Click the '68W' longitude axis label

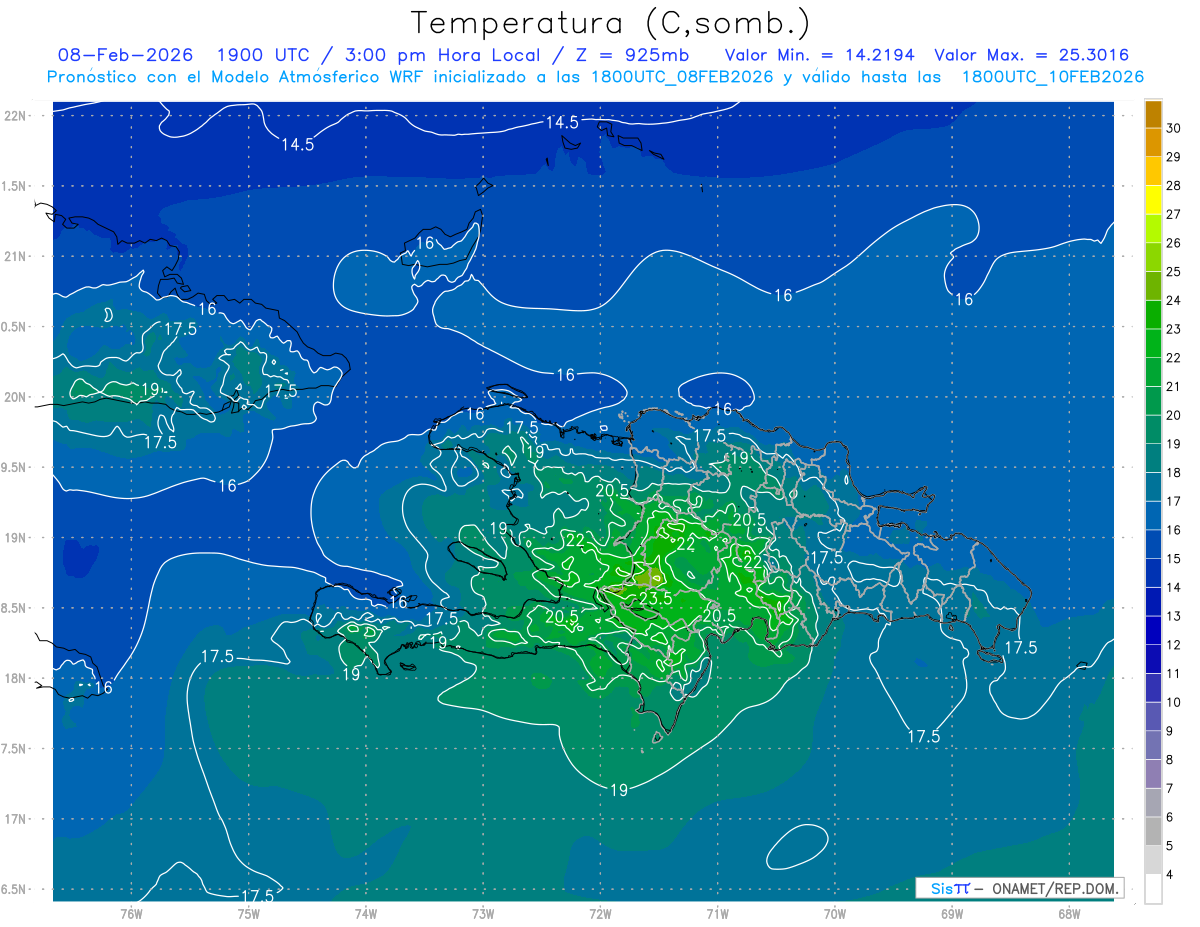(1069, 914)
